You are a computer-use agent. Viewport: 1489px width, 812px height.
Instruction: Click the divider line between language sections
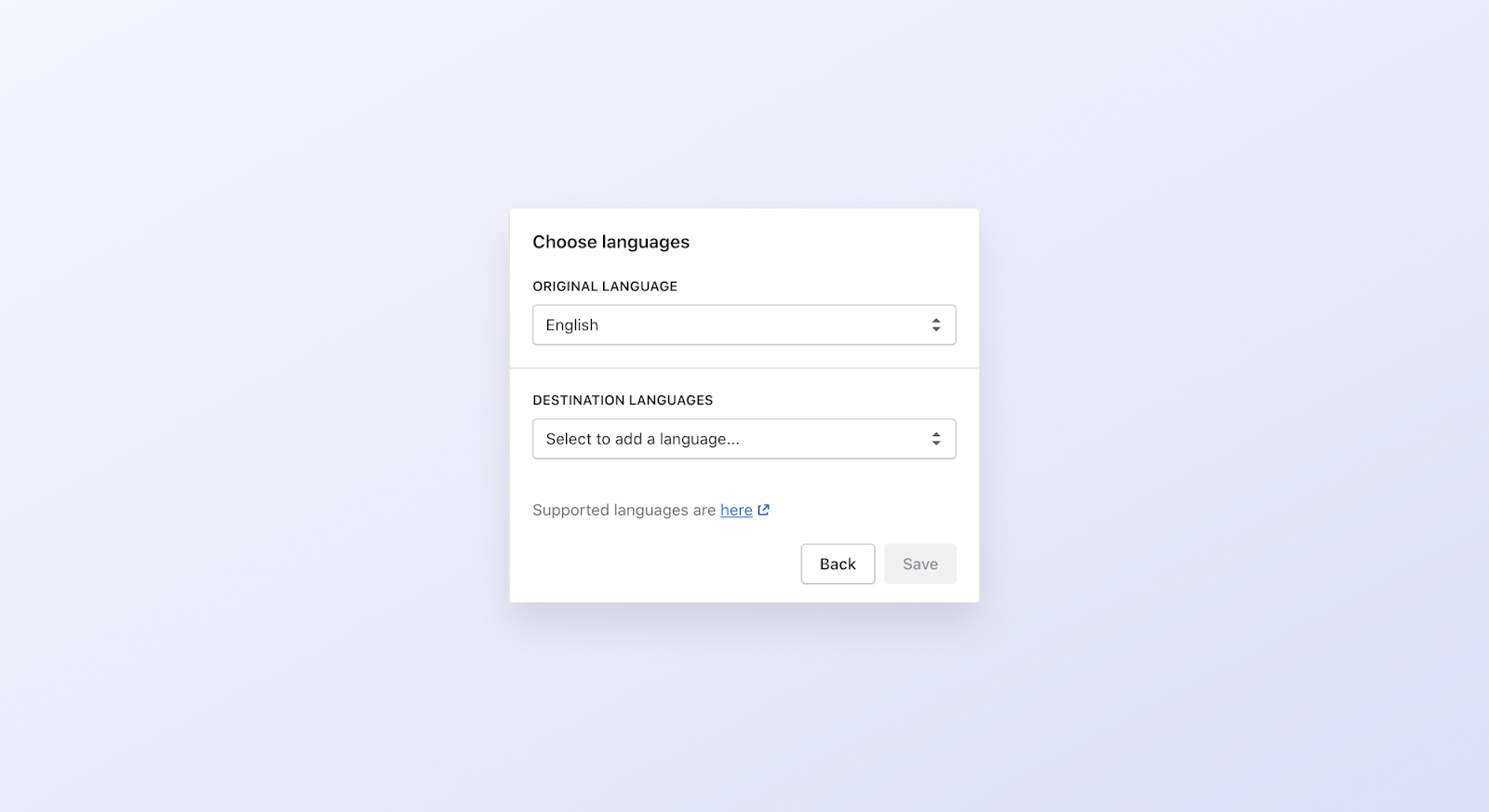[x=744, y=368]
